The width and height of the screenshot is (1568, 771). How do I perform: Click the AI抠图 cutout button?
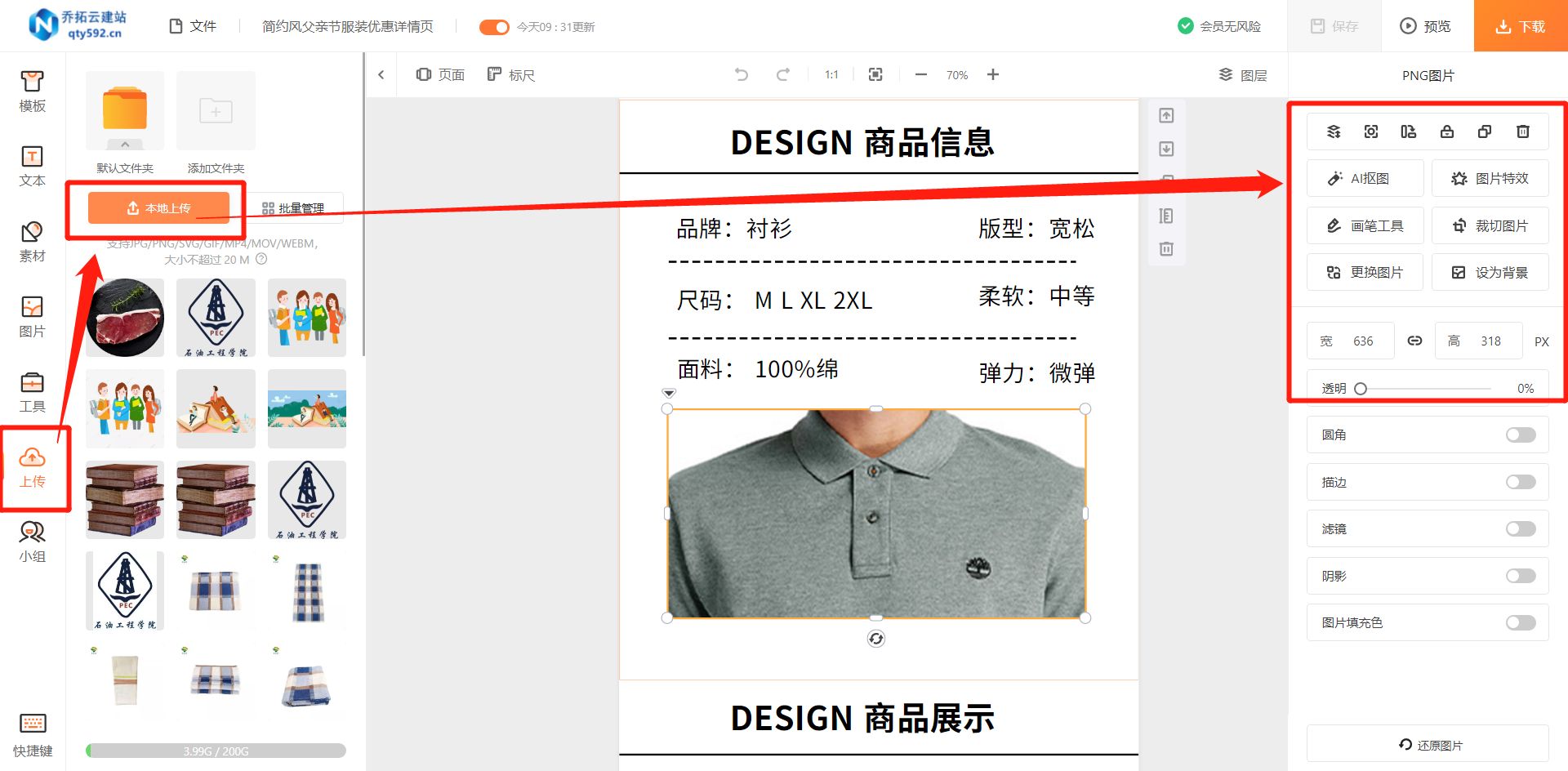click(x=1365, y=178)
